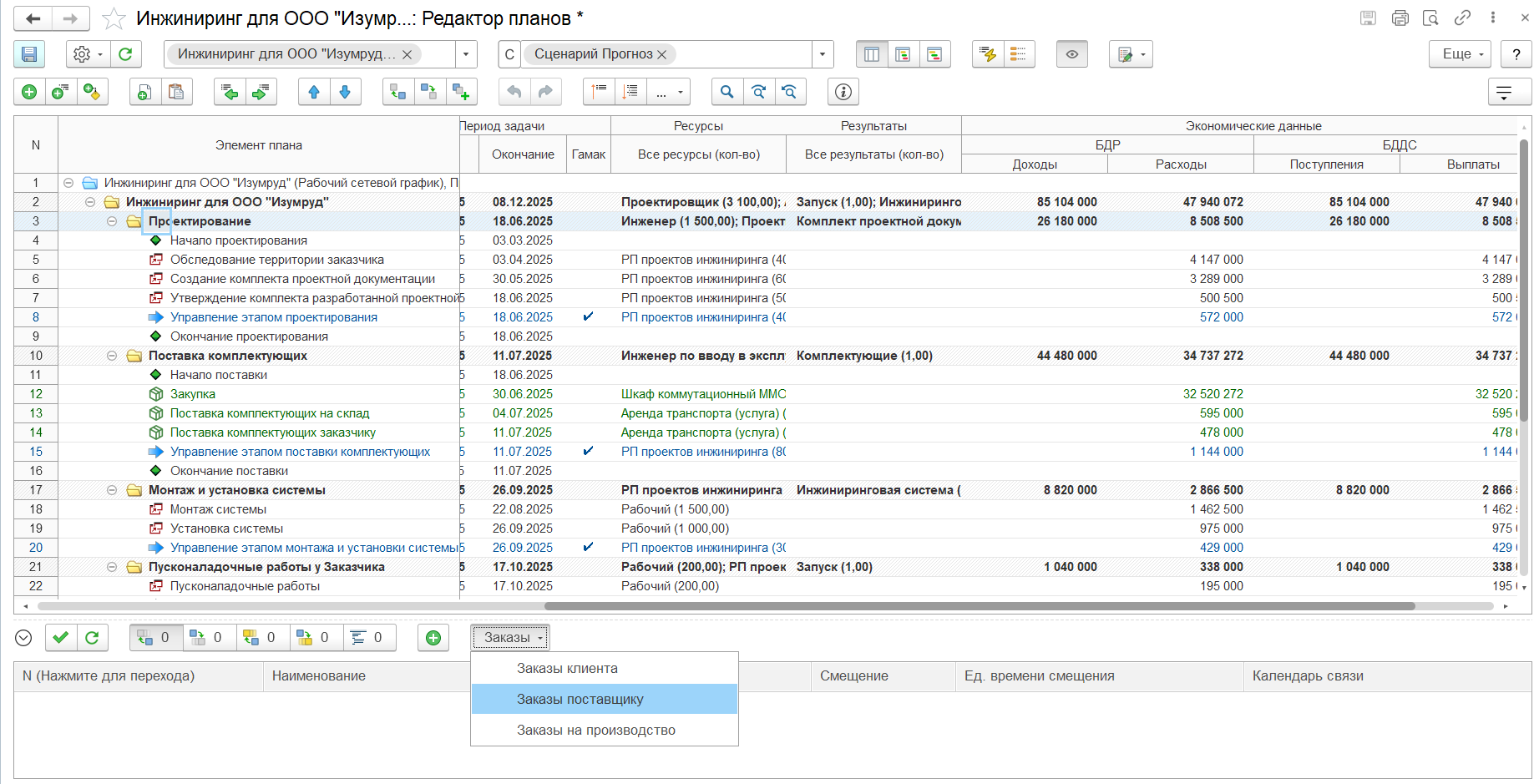Move the selected row up with the blue arrow
The height and width of the screenshot is (784, 1539).
314,92
